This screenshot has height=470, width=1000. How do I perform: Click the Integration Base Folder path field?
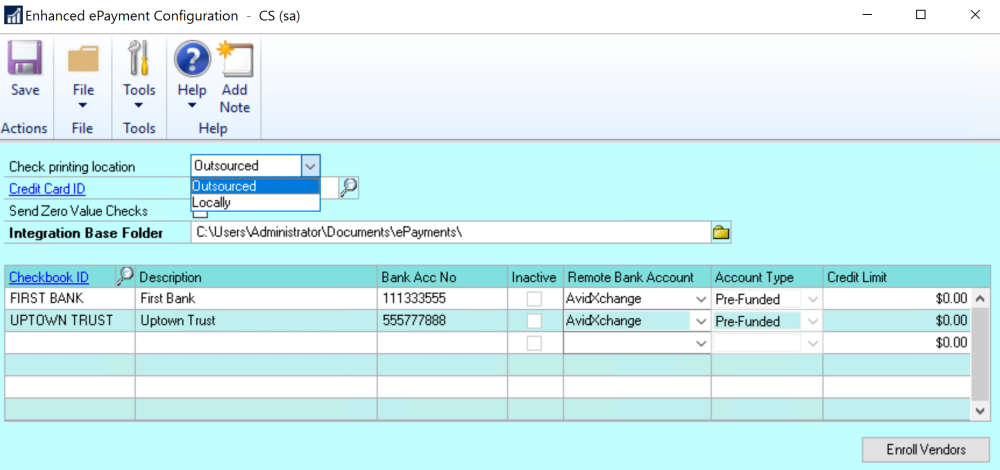tap(451, 233)
